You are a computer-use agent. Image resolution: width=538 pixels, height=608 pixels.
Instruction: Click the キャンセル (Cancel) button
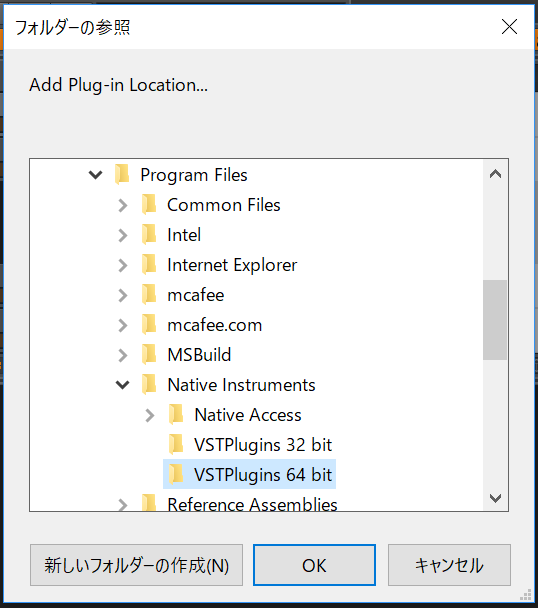point(449,565)
